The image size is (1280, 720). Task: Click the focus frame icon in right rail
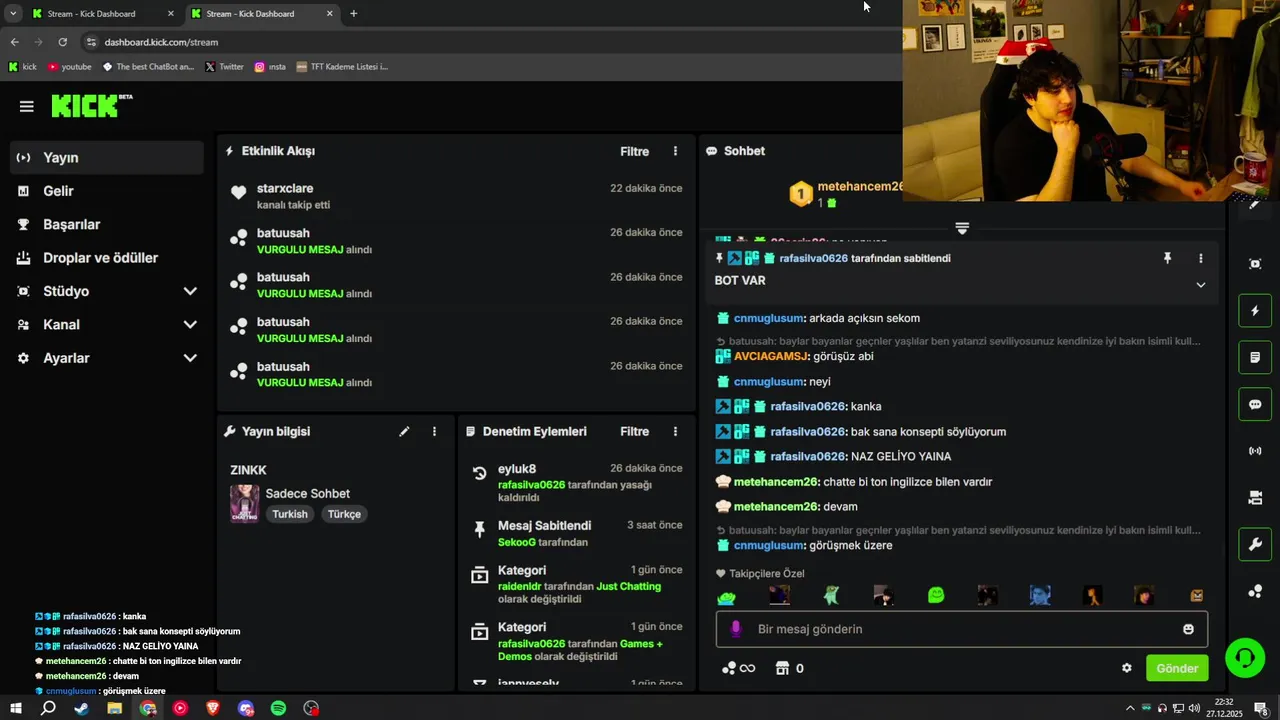pyautogui.click(x=1255, y=264)
